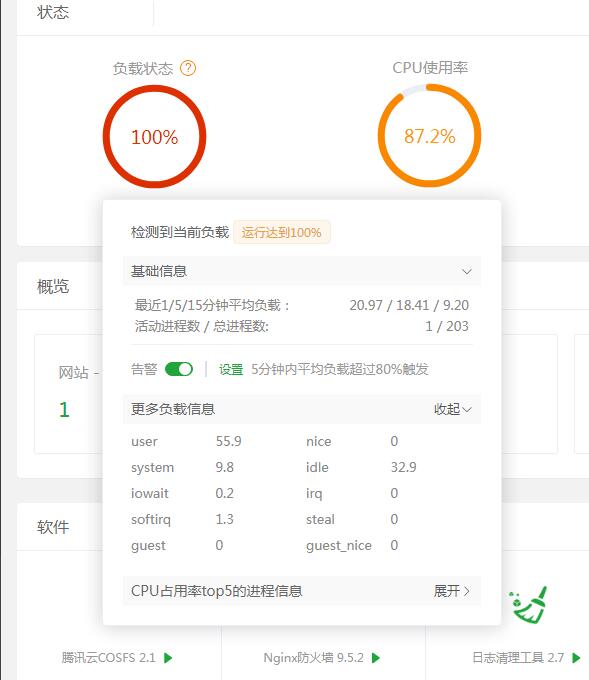Collapse more load info via 收起
589x680 pixels.
tap(452, 409)
